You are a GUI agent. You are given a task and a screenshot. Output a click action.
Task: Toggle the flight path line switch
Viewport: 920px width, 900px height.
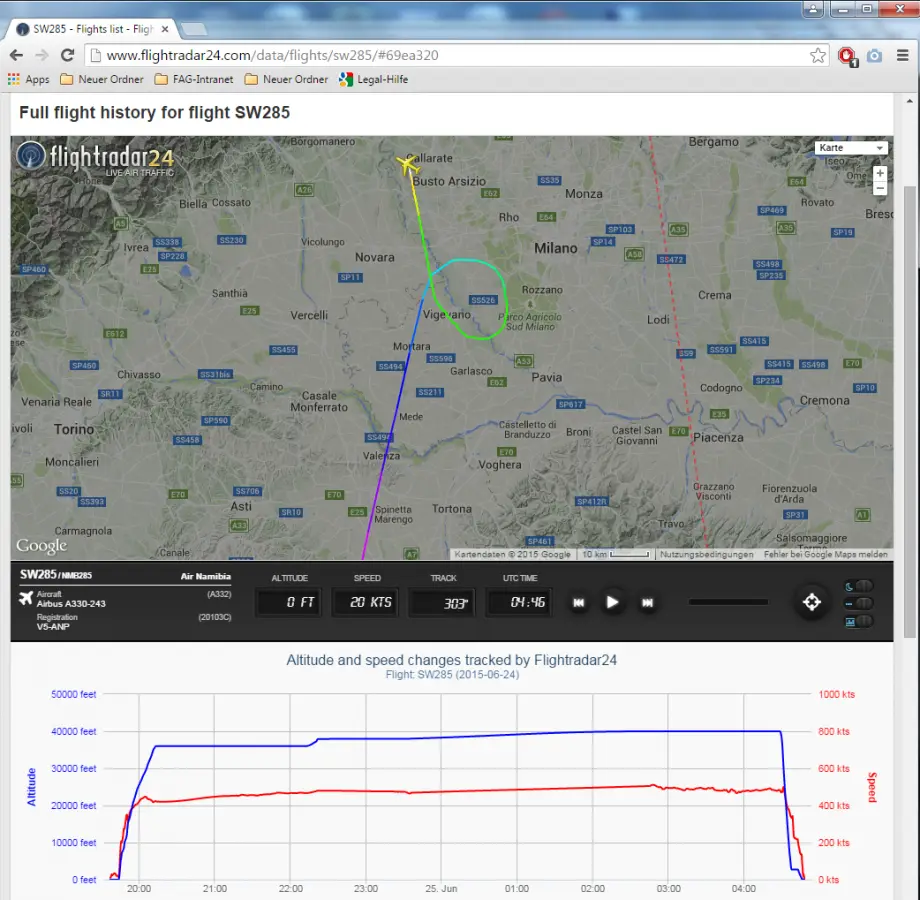[x=859, y=604]
